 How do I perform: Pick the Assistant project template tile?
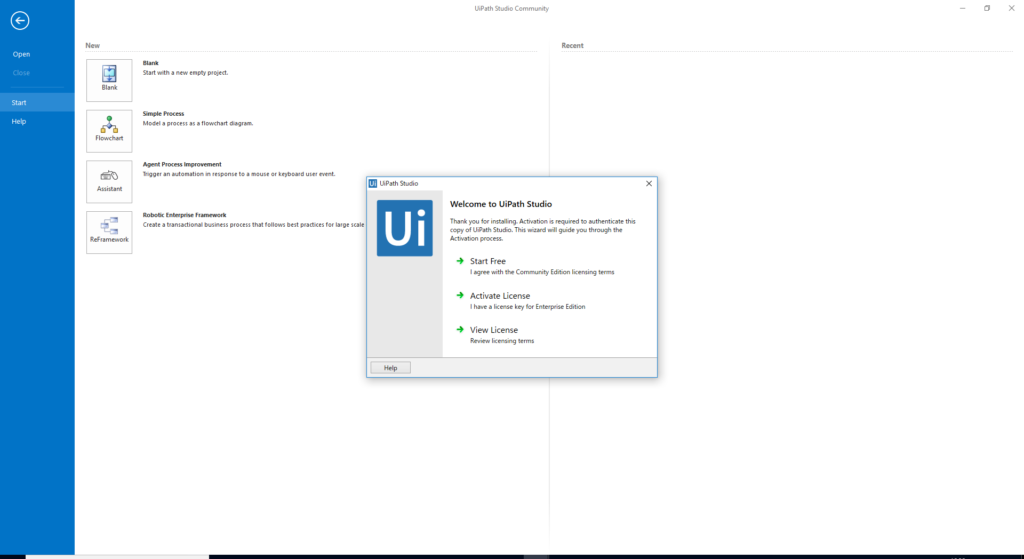(x=109, y=182)
